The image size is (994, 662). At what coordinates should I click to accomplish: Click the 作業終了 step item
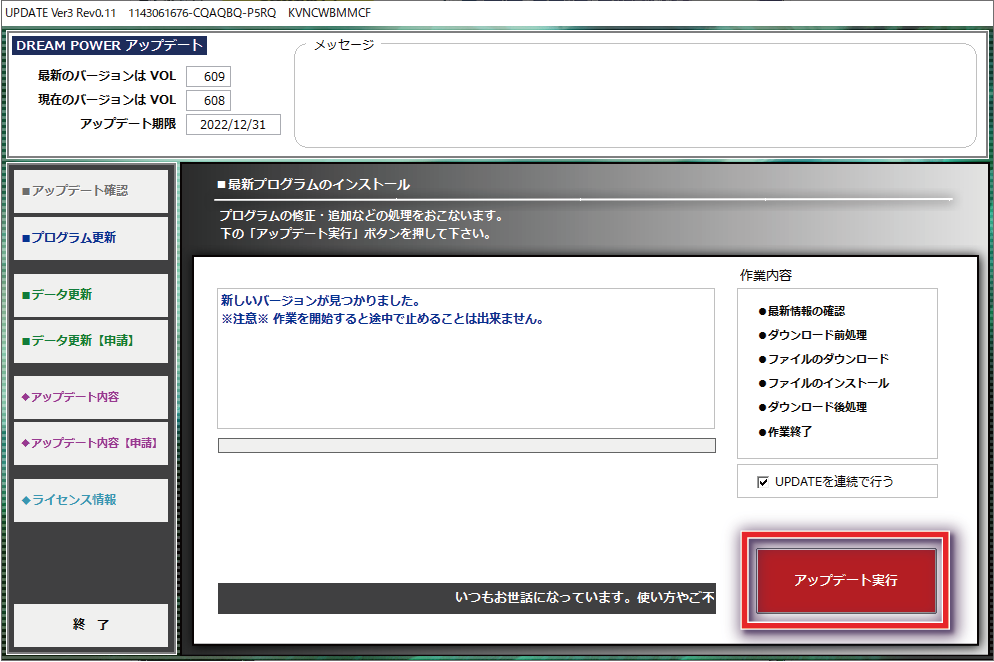point(790,431)
